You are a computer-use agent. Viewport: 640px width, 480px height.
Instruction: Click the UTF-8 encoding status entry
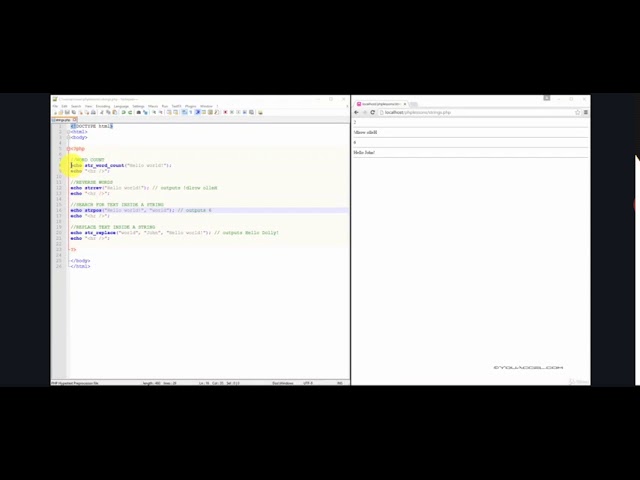(x=308, y=383)
